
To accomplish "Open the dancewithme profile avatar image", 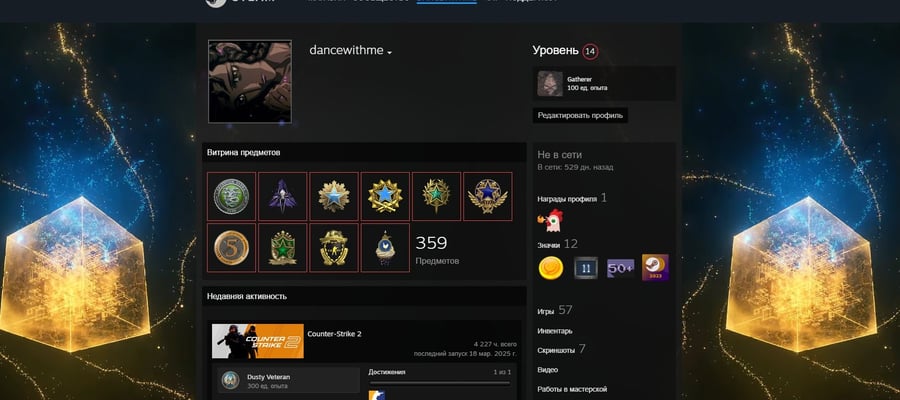I will pyautogui.click(x=250, y=81).
